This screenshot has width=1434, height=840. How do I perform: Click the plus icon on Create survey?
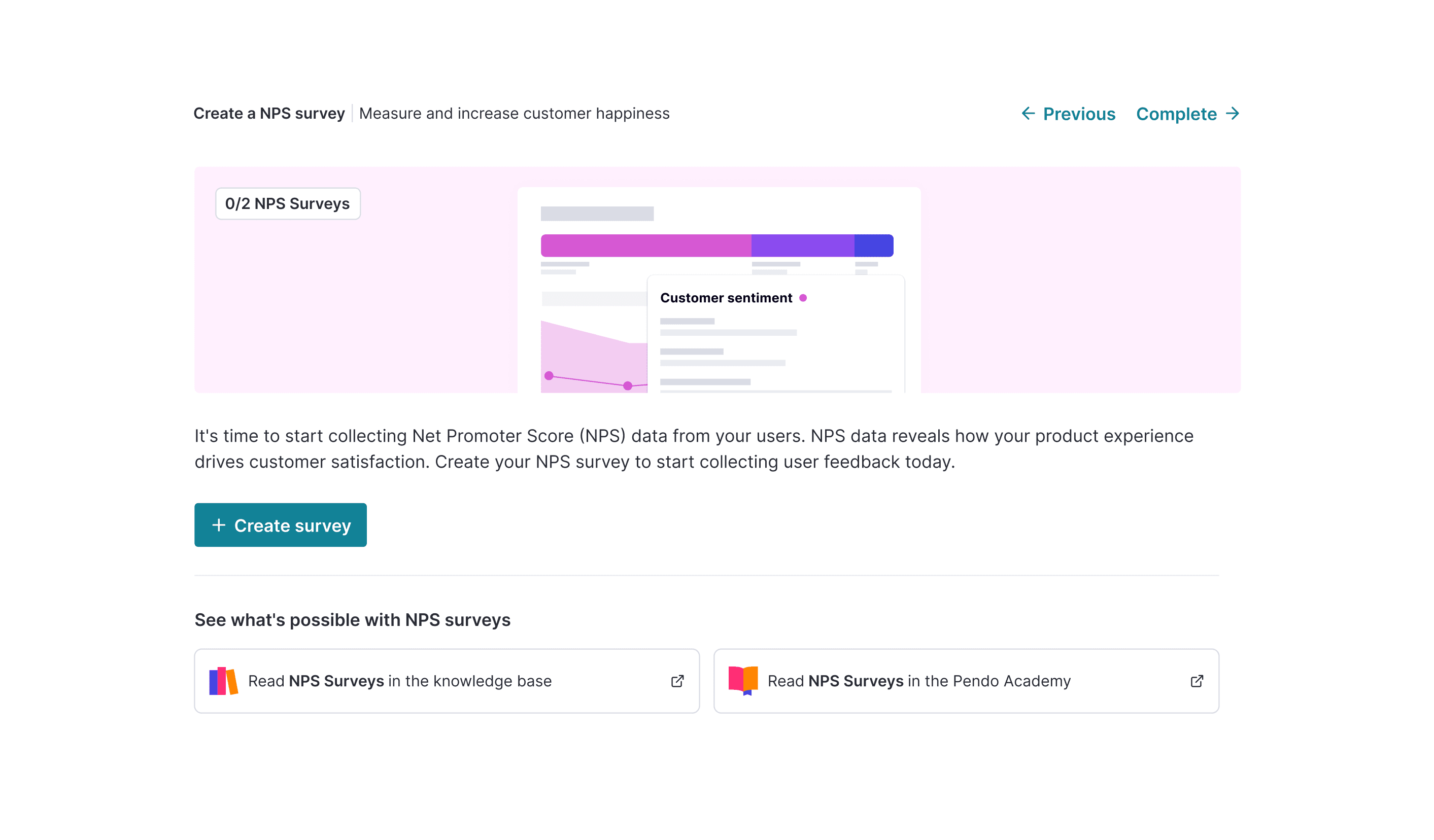tap(219, 525)
